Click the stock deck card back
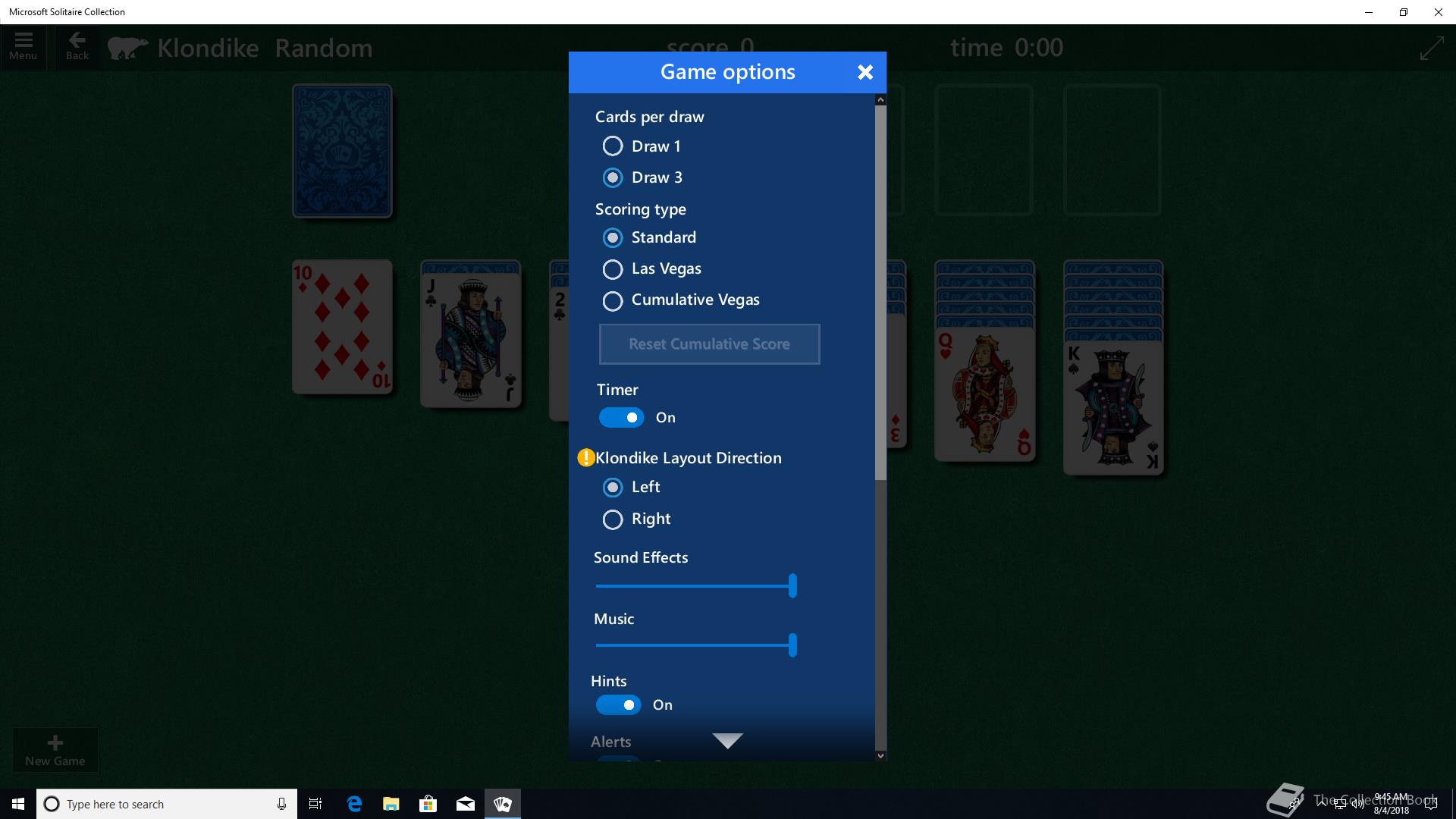This screenshot has width=1456, height=819. pos(342,151)
